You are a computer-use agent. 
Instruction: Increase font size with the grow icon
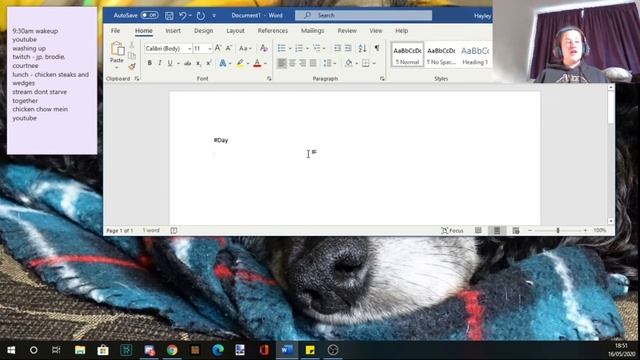tap(218, 48)
